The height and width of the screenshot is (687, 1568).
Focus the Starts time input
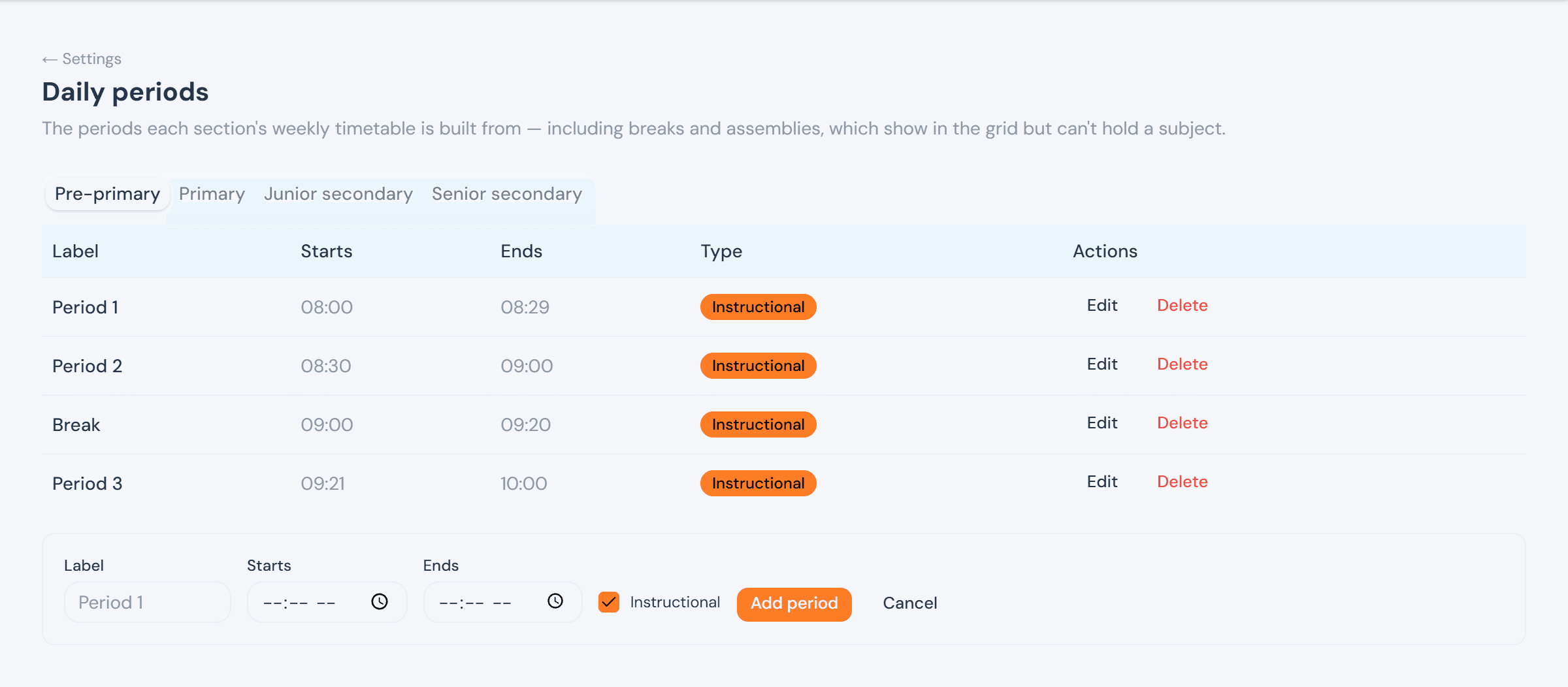(327, 602)
